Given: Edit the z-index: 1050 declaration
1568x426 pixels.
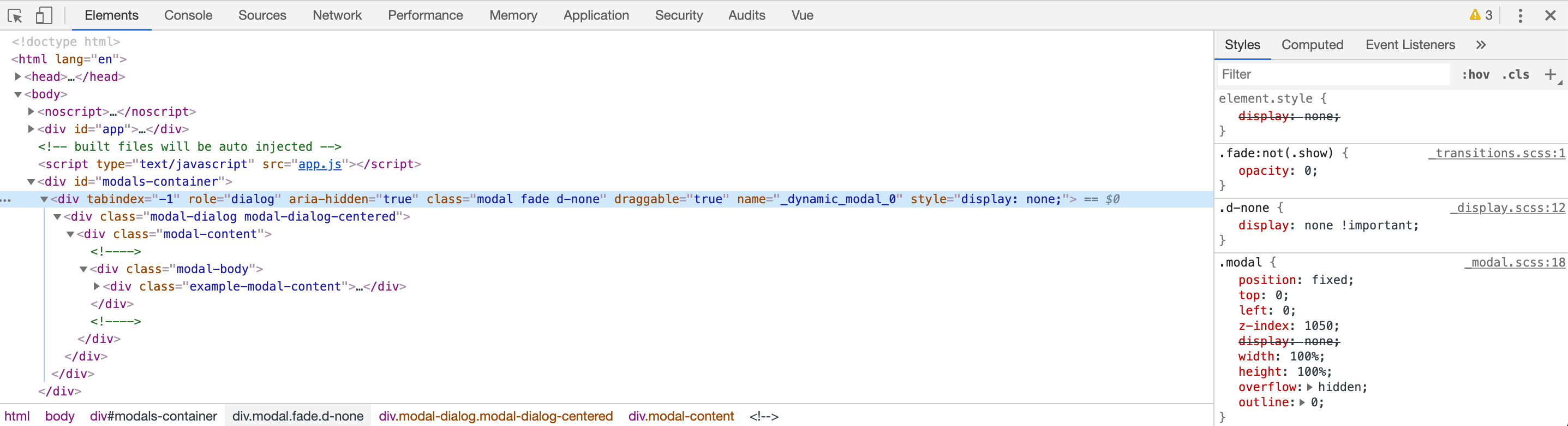Looking at the screenshot, I should (x=1289, y=326).
